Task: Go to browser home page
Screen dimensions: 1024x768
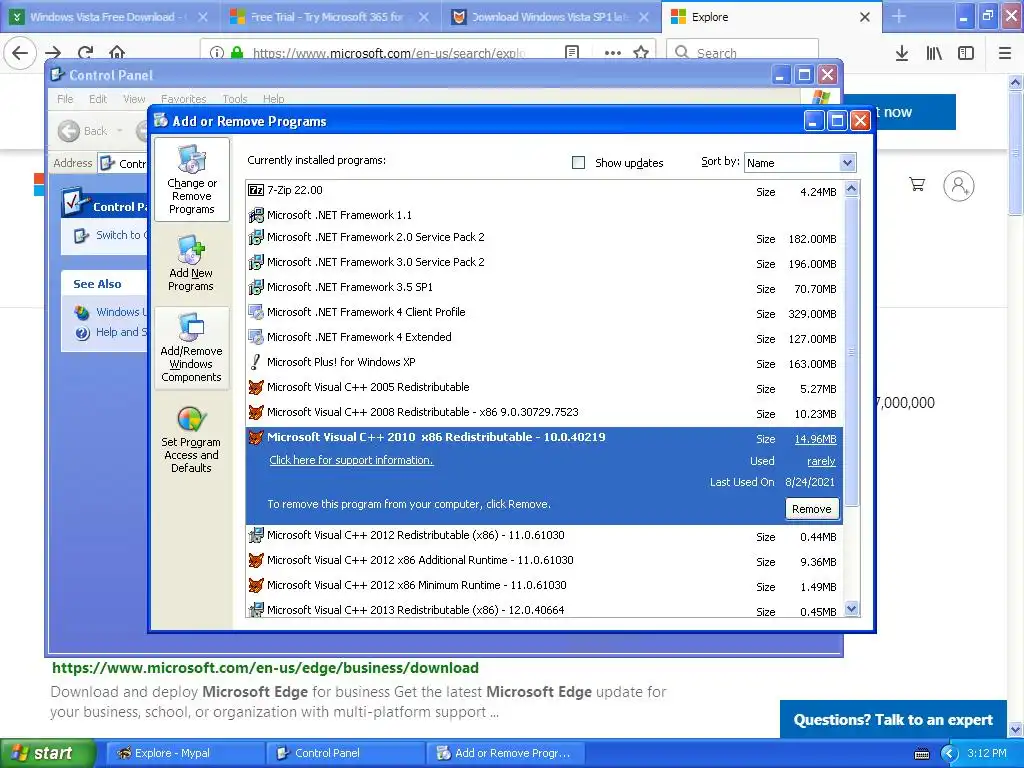Action: (x=117, y=52)
